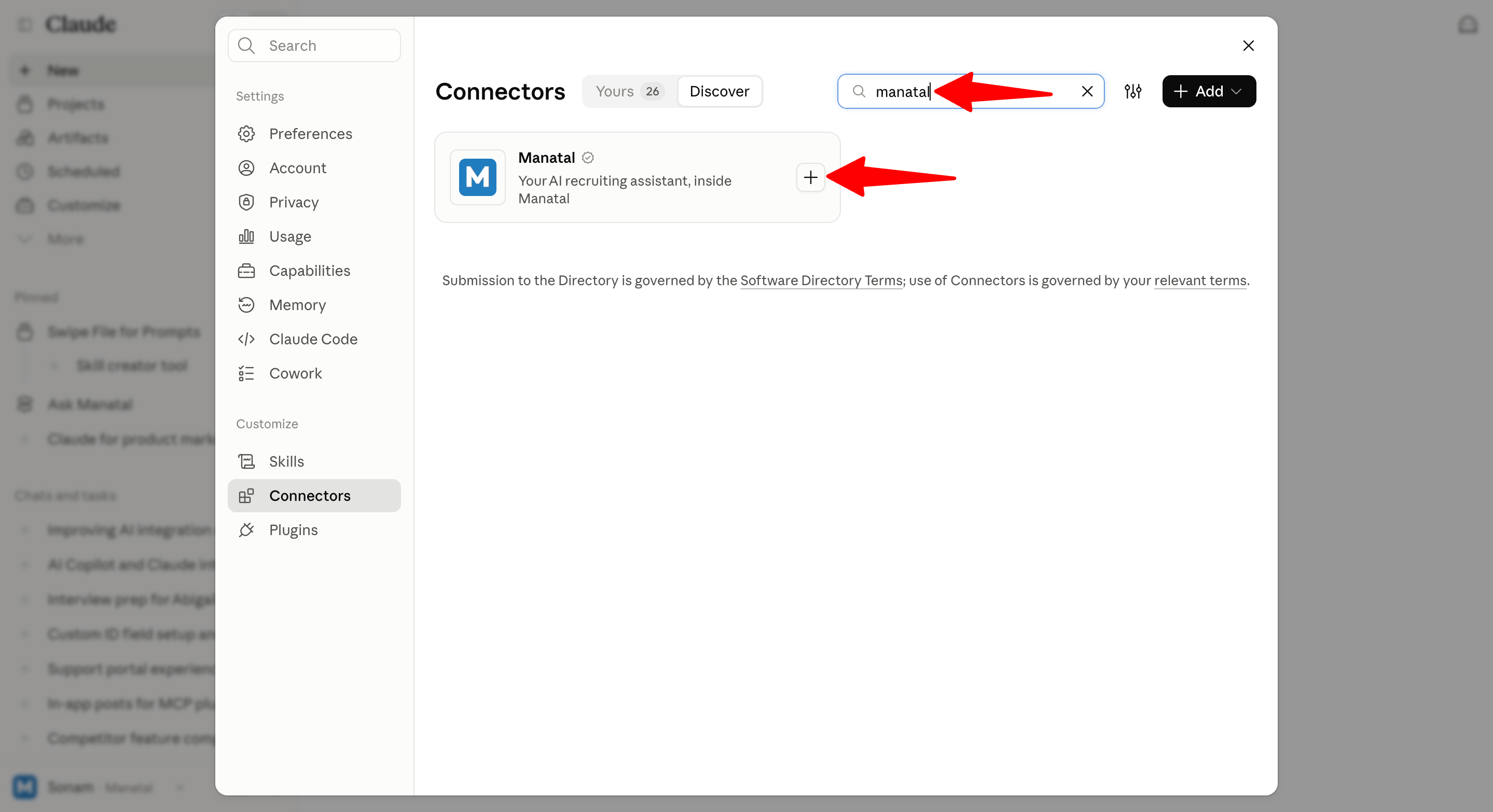Image resolution: width=1493 pixels, height=812 pixels.
Task: Click the magnifier icon in settings search
Action: (x=246, y=46)
